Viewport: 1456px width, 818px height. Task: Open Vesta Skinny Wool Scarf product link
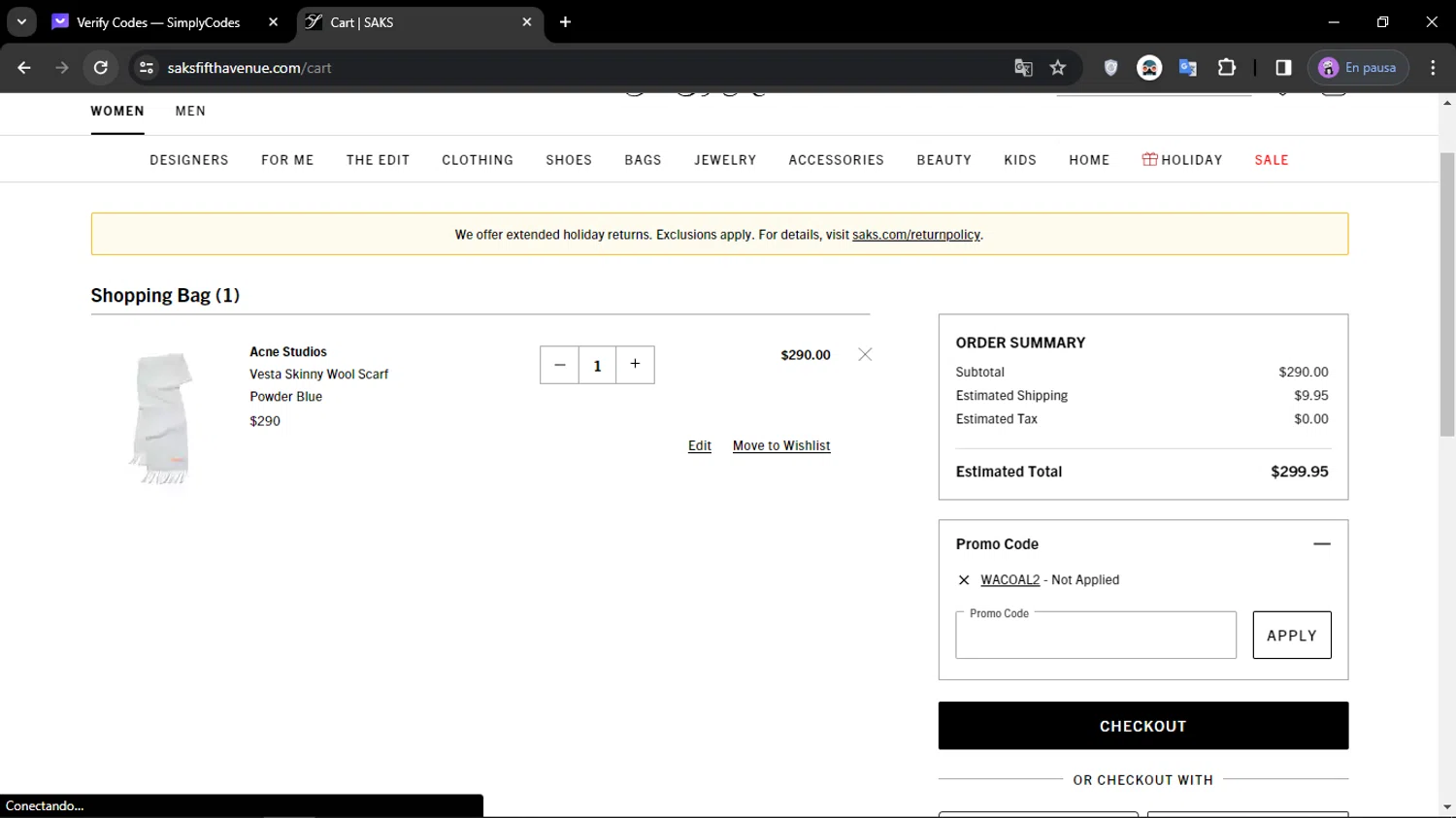318,374
